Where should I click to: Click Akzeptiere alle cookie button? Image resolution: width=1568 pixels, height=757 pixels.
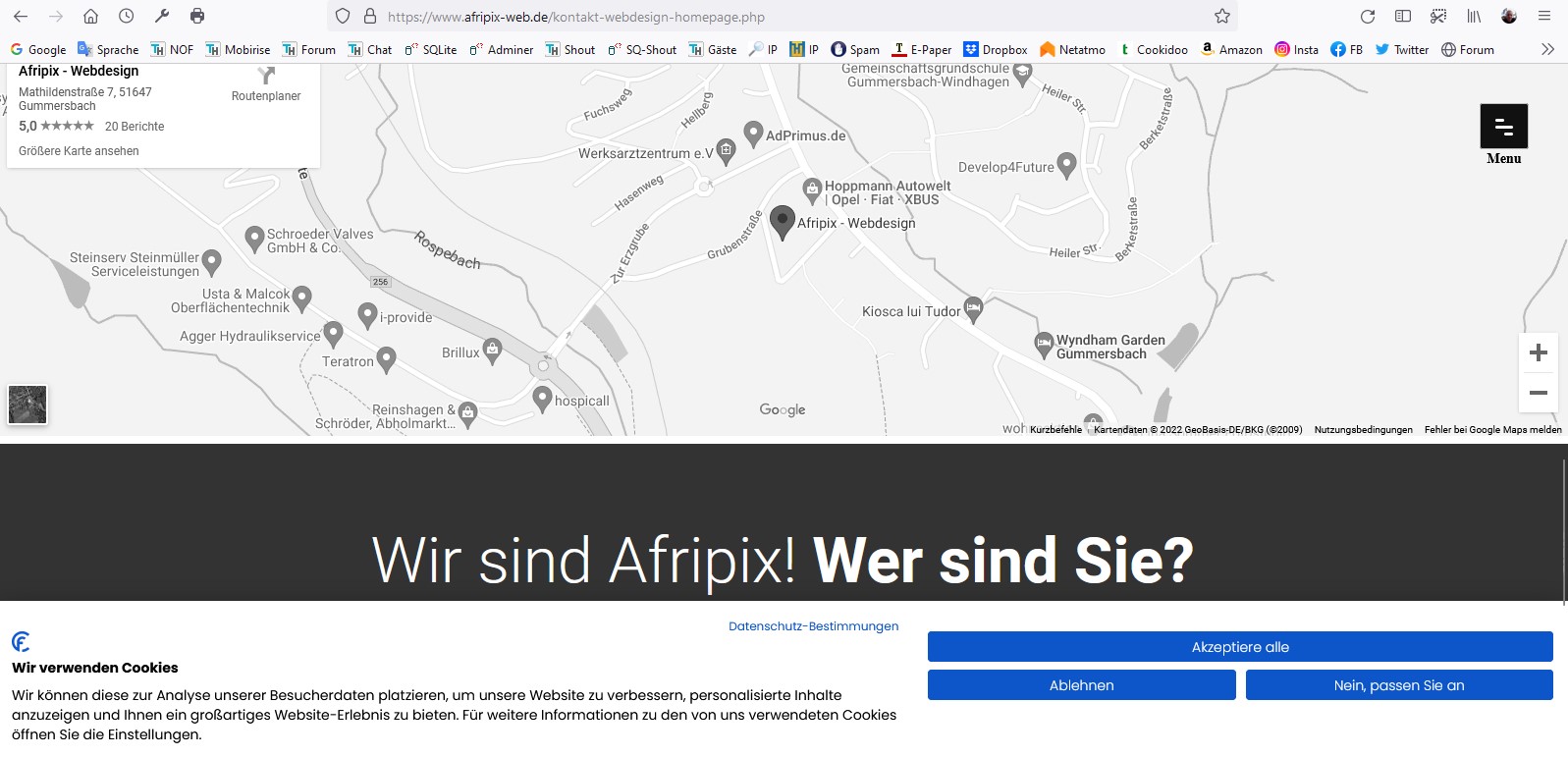(x=1239, y=647)
